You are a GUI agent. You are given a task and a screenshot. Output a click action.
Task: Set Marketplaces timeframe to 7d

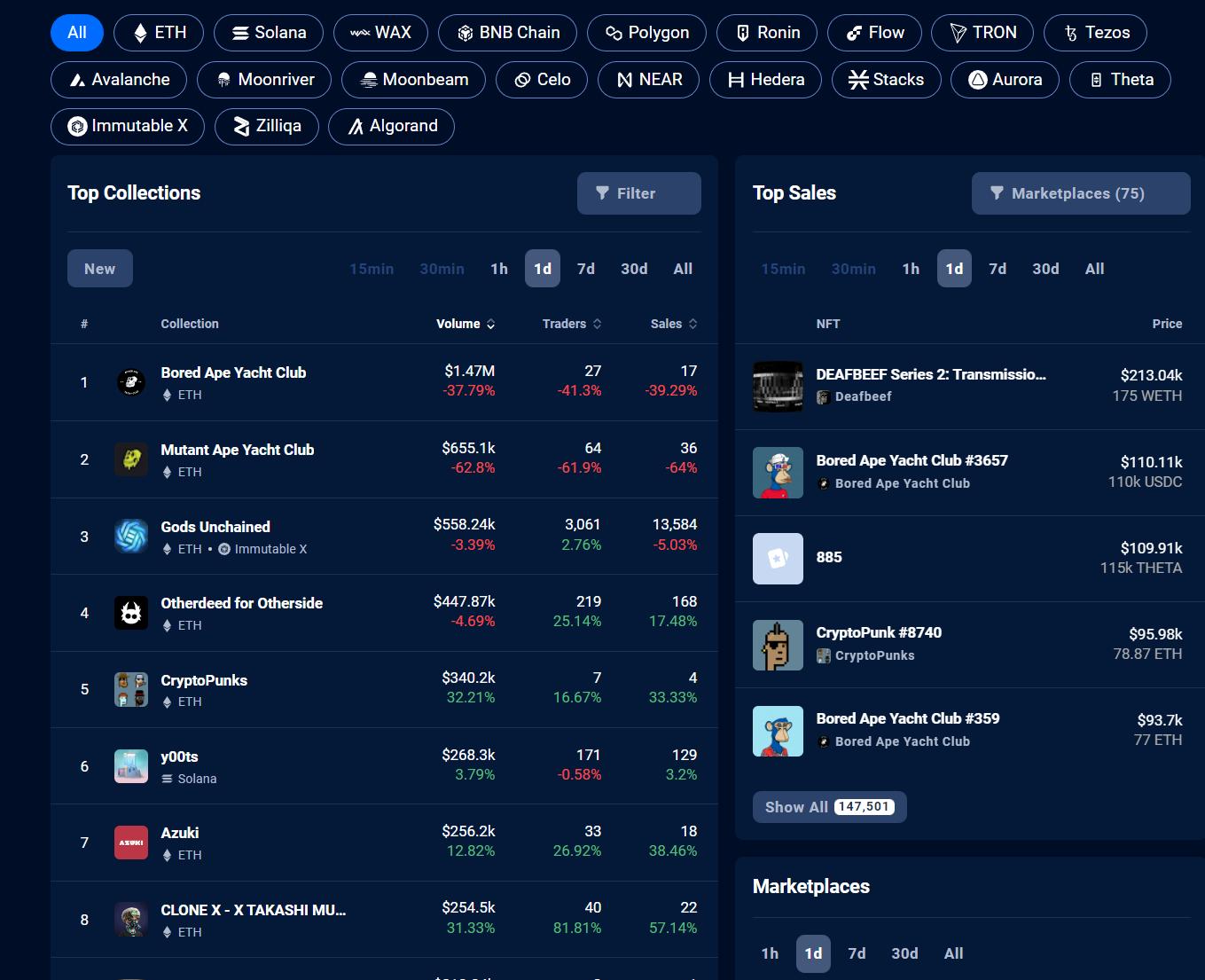(857, 953)
